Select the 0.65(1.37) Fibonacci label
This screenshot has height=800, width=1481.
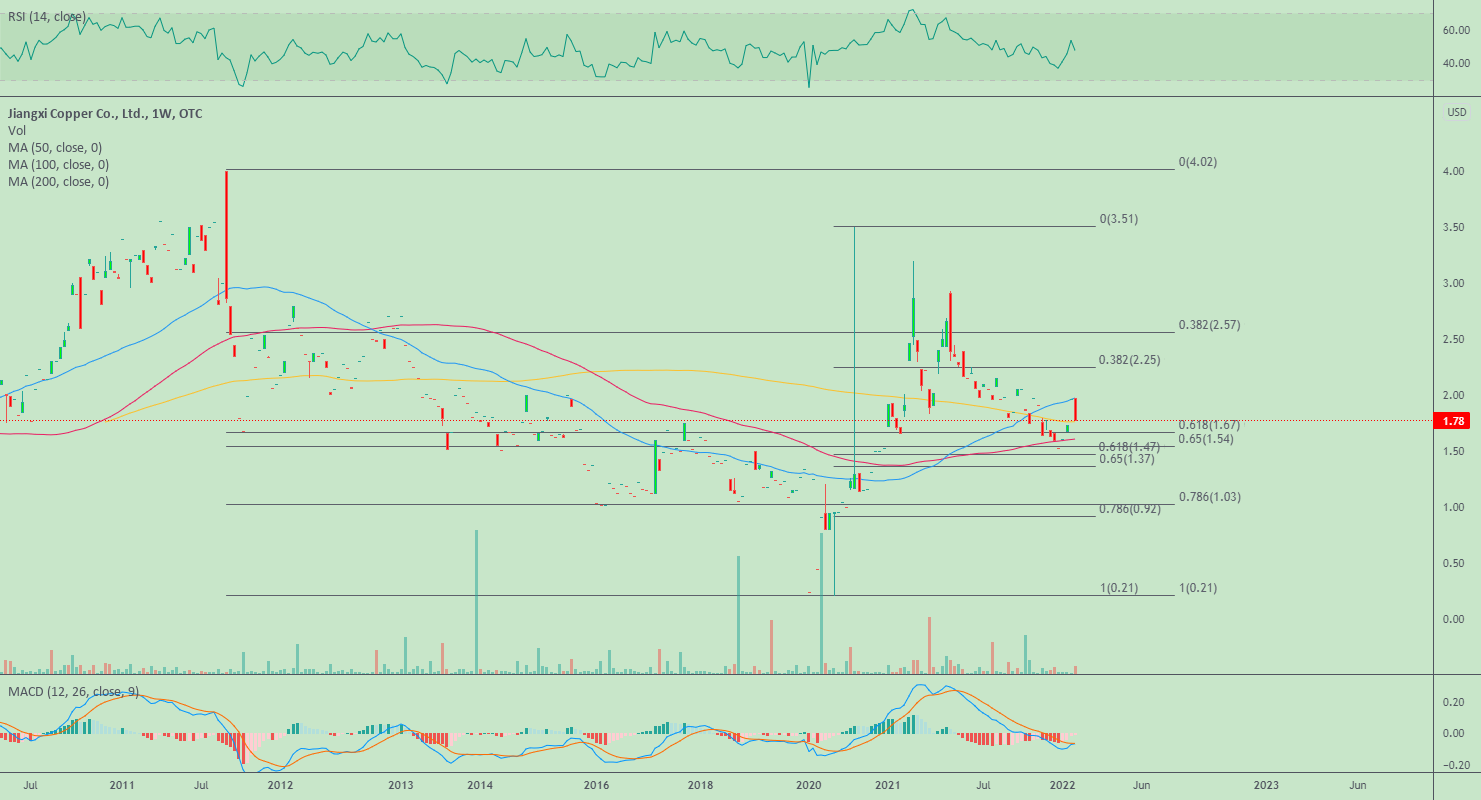[1129, 459]
